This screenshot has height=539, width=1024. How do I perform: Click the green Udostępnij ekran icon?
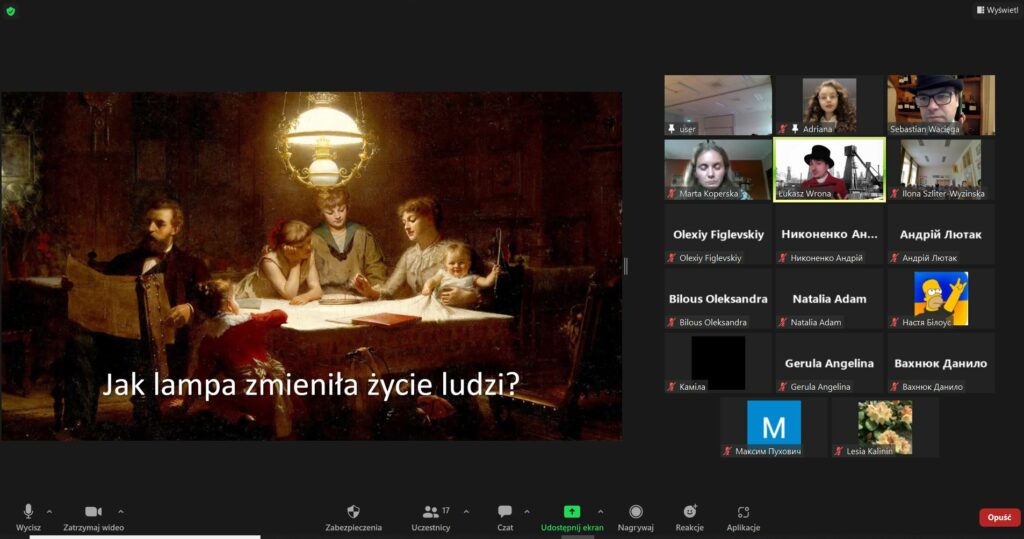coord(572,511)
